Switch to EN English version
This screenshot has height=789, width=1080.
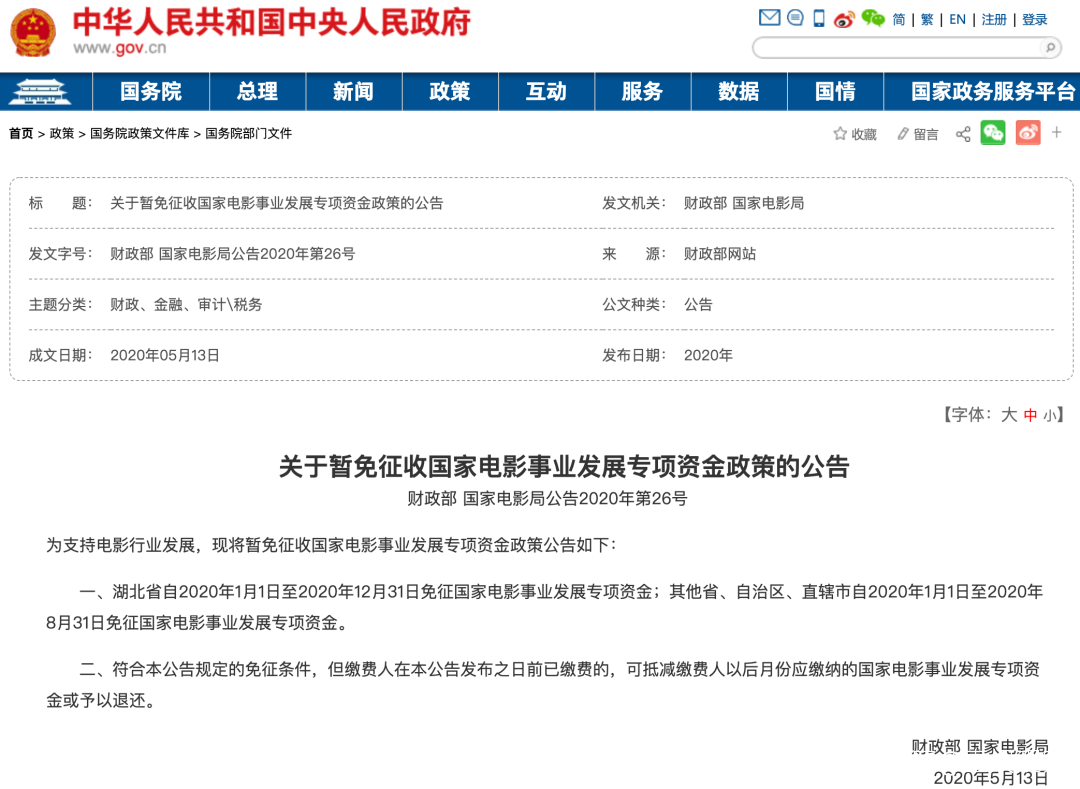(957, 20)
